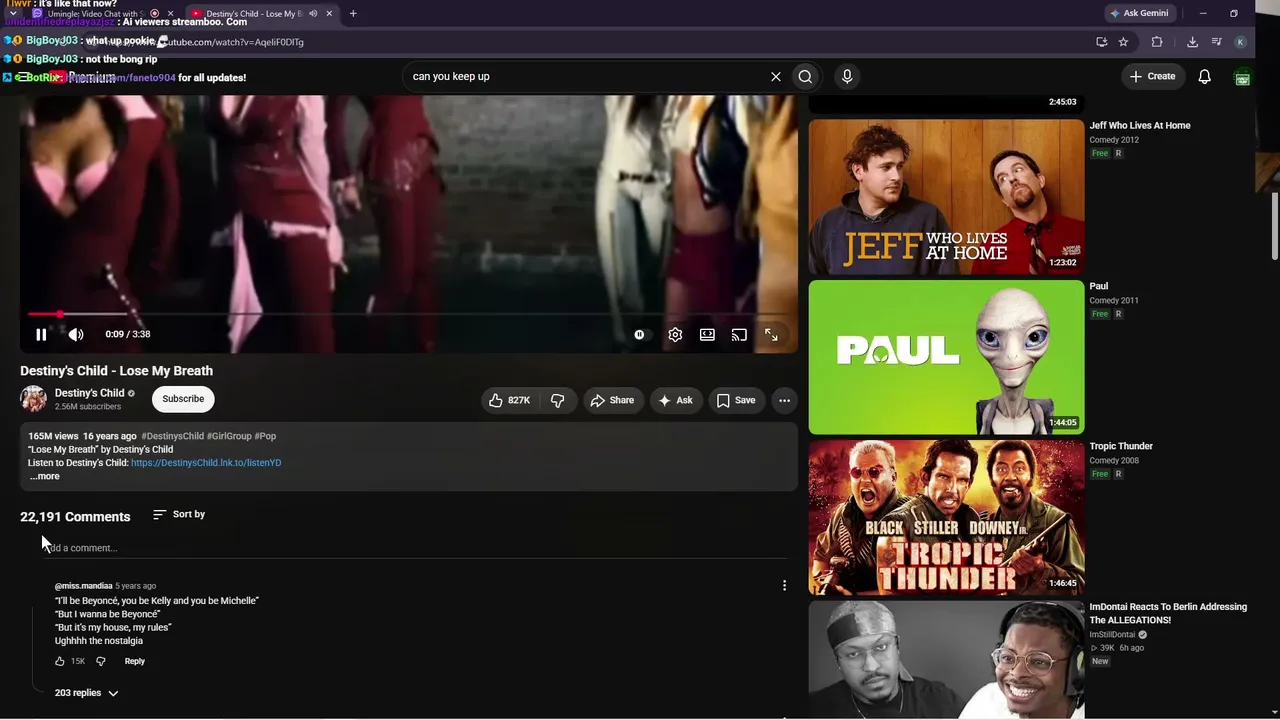Like the video with 827K likes
1280x720 pixels.
pyautogui.click(x=510, y=400)
